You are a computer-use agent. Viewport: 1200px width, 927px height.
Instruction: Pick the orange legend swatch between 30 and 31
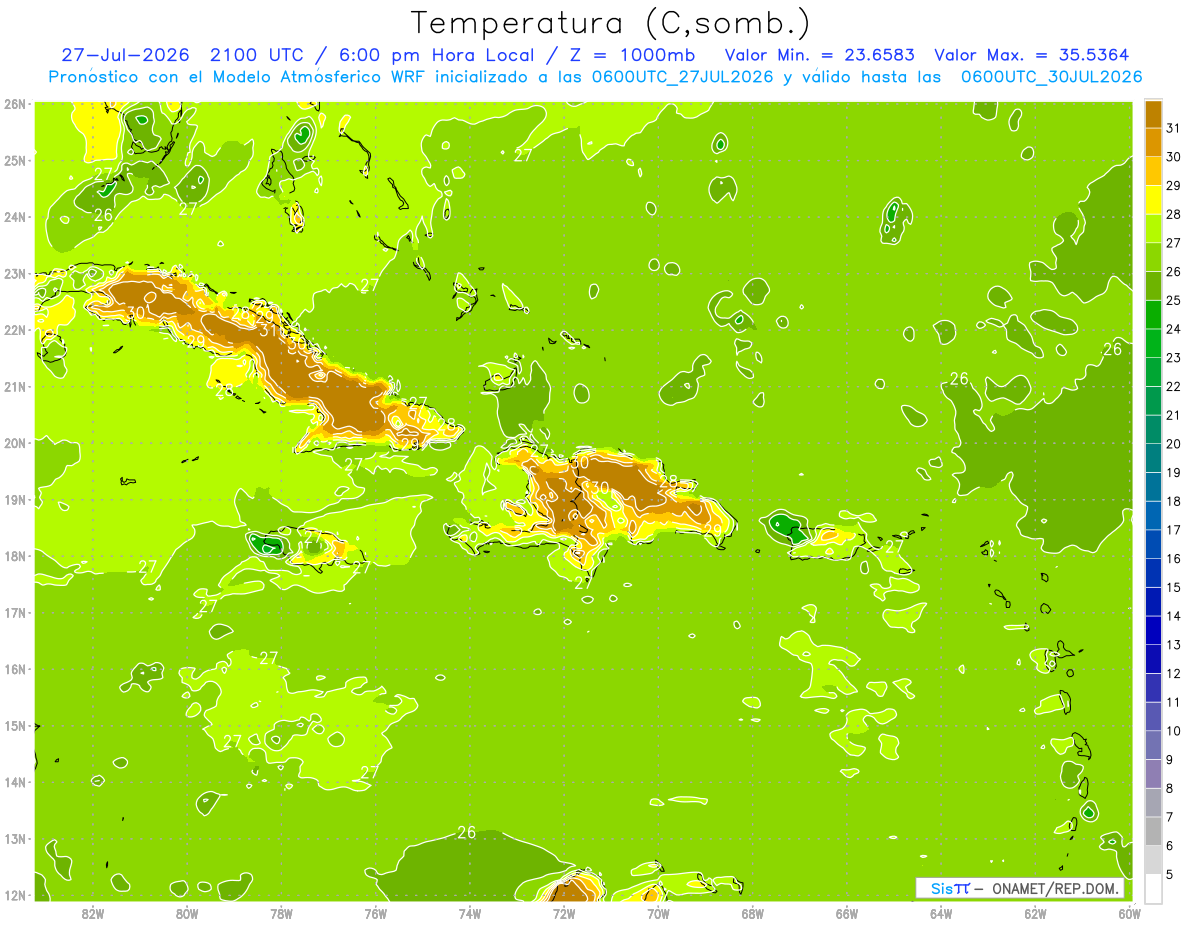pyautogui.click(x=1153, y=143)
